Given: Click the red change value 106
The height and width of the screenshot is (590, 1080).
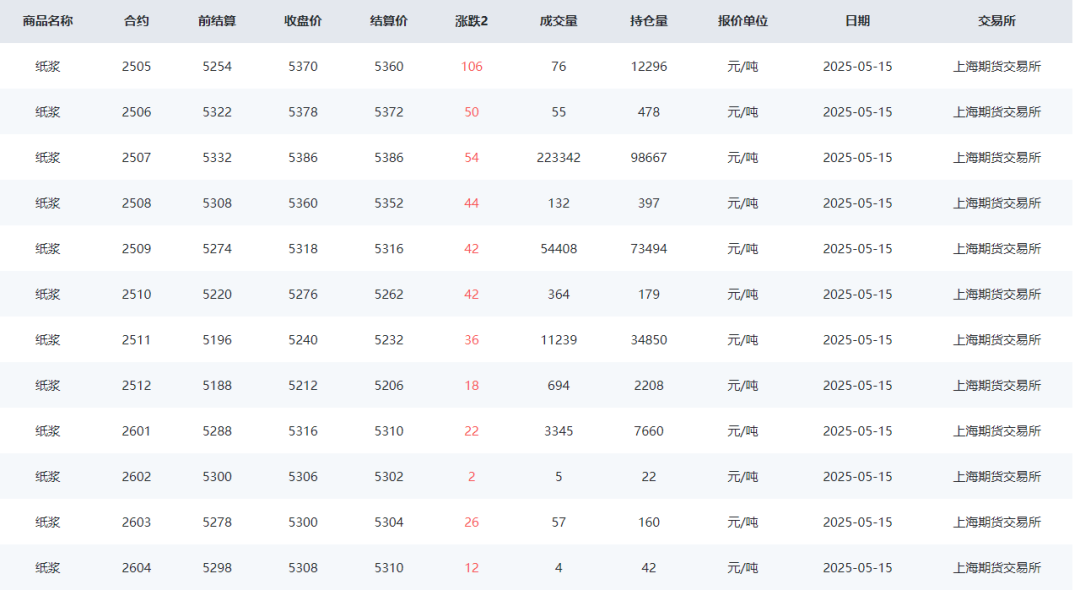Looking at the screenshot, I should pos(471,67).
